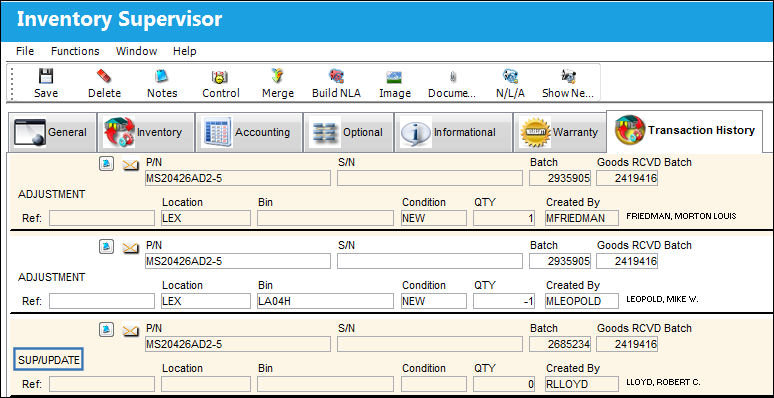Click Batch field showing 2685234
774x398 pixels.
[x=560, y=344]
